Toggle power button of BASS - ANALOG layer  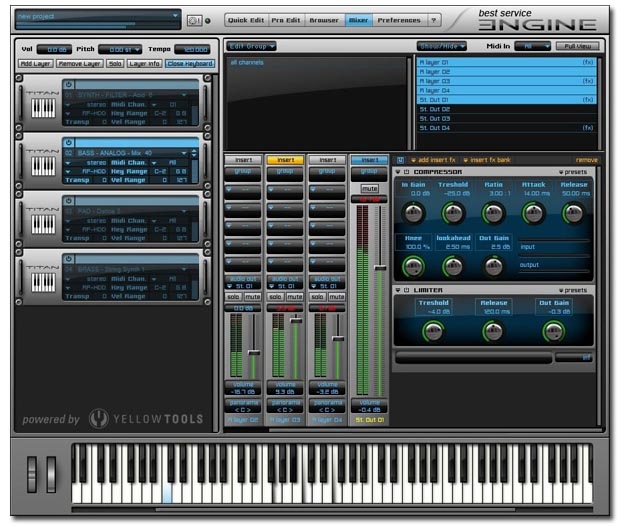pos(69,142)
